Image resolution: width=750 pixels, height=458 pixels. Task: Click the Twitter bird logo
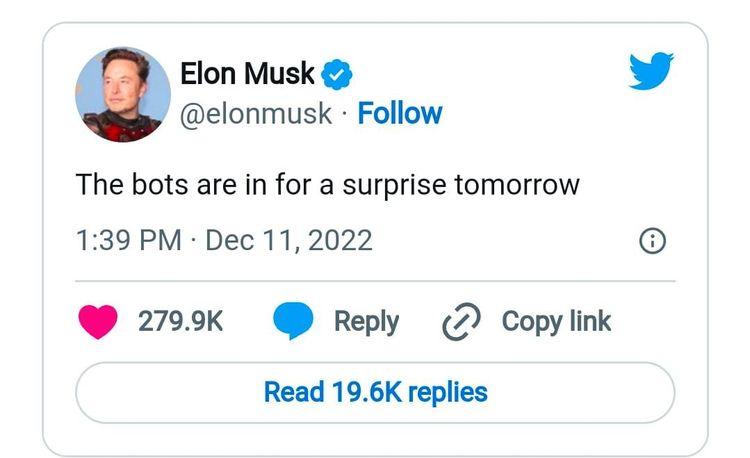pos(651,73)
